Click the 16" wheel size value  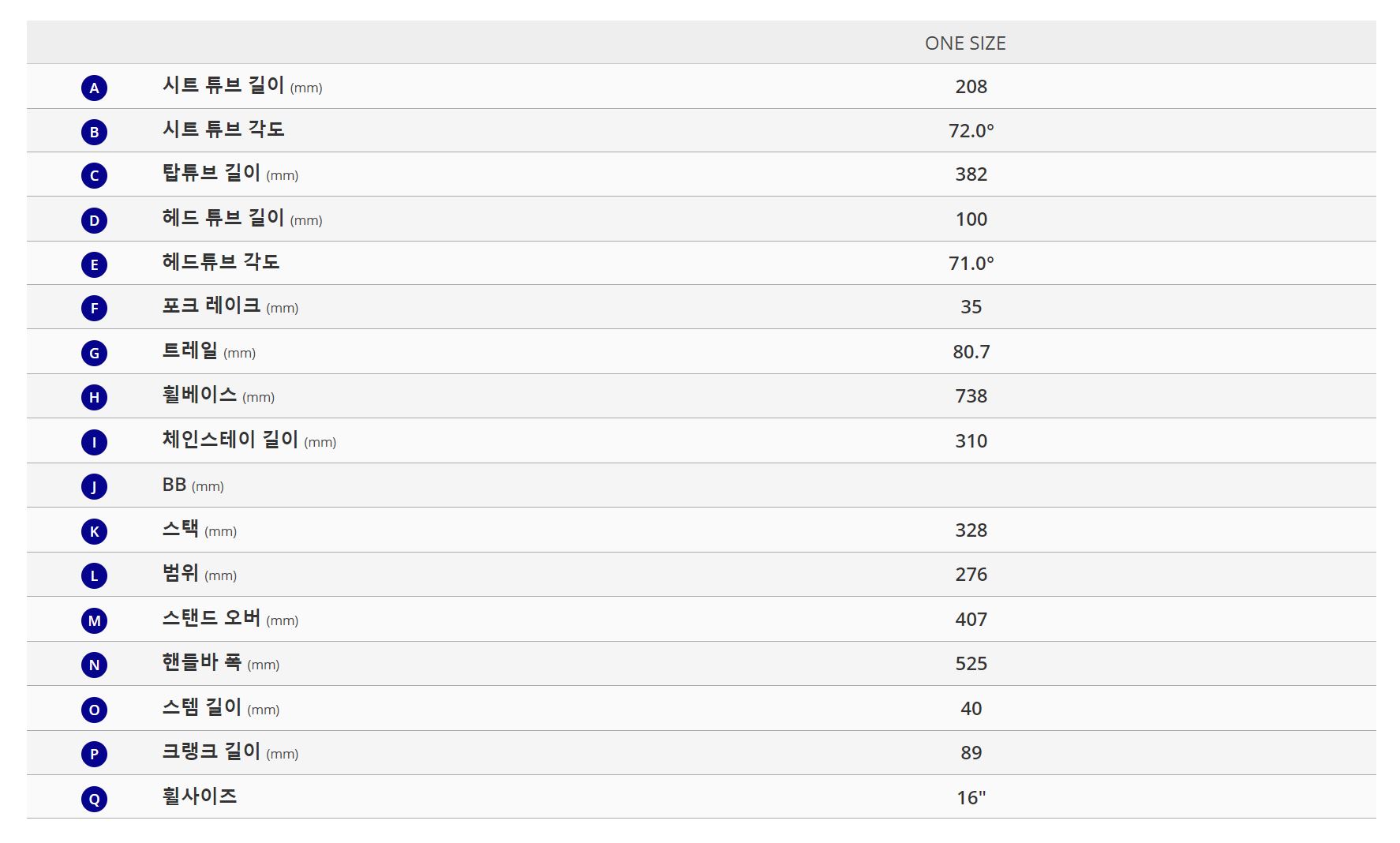pyautogui.click(x=971, y=798)
